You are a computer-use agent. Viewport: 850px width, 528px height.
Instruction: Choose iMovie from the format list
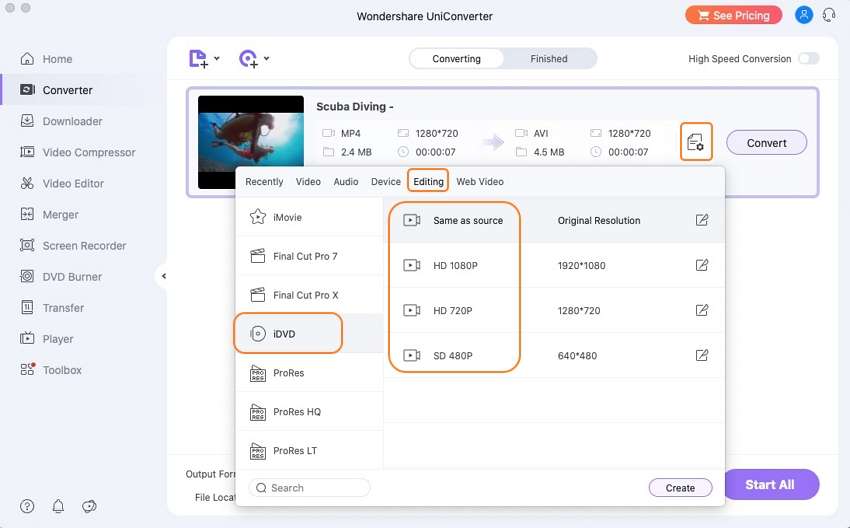310,217
